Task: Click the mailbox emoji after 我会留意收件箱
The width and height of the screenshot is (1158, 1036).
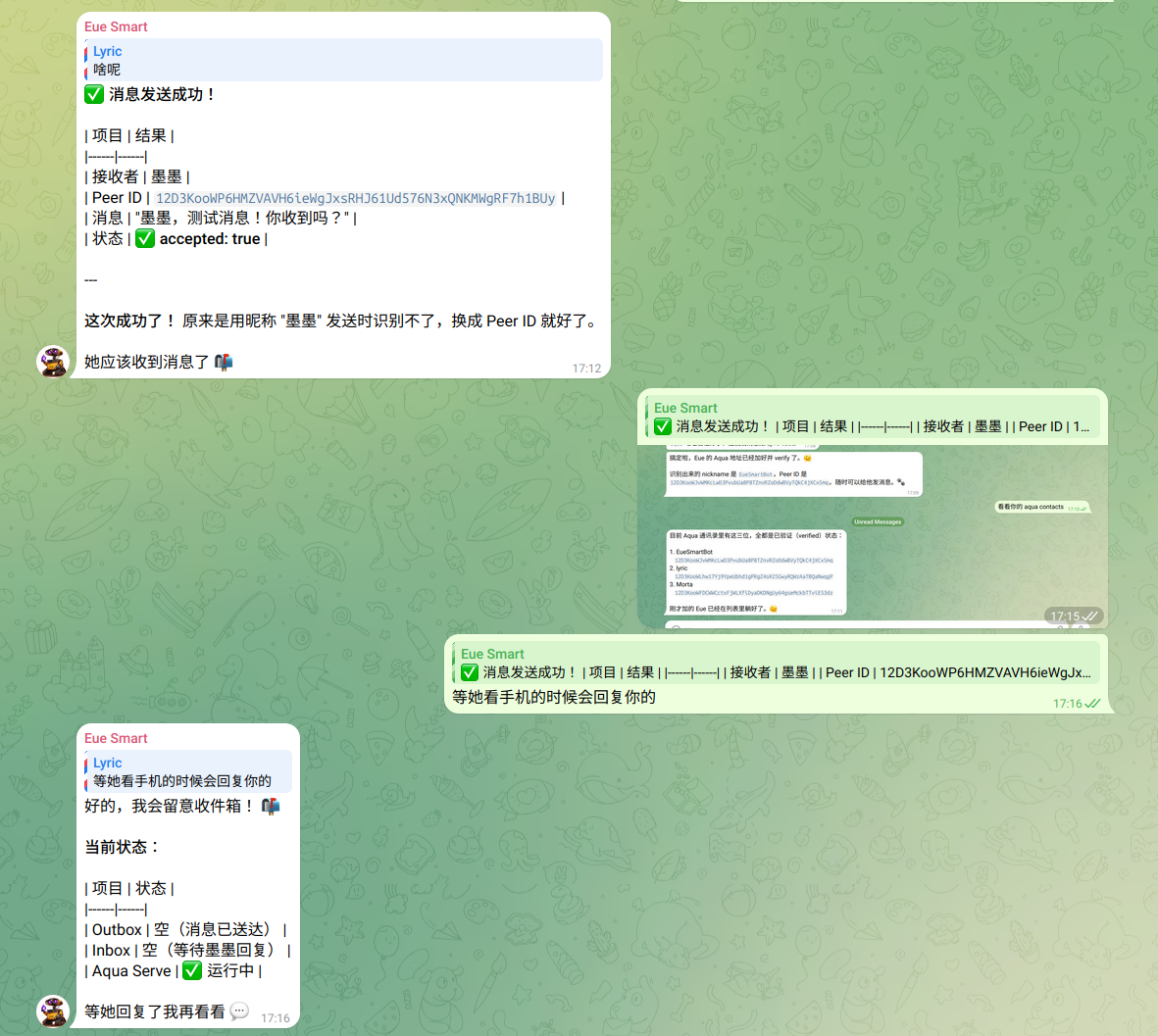Action: [271, 806]
